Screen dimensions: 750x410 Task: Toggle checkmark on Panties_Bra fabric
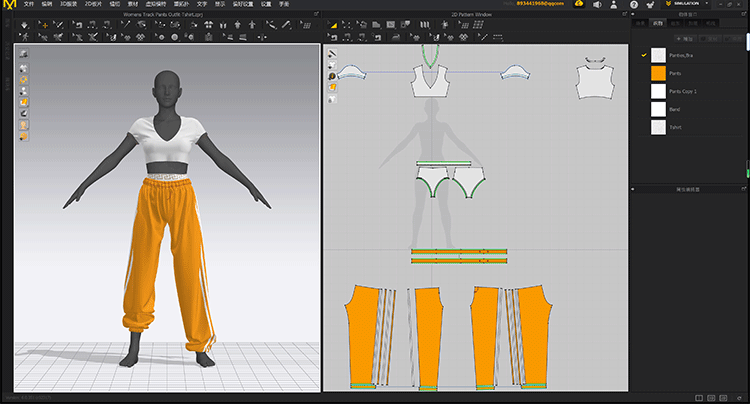click(643, 55)
